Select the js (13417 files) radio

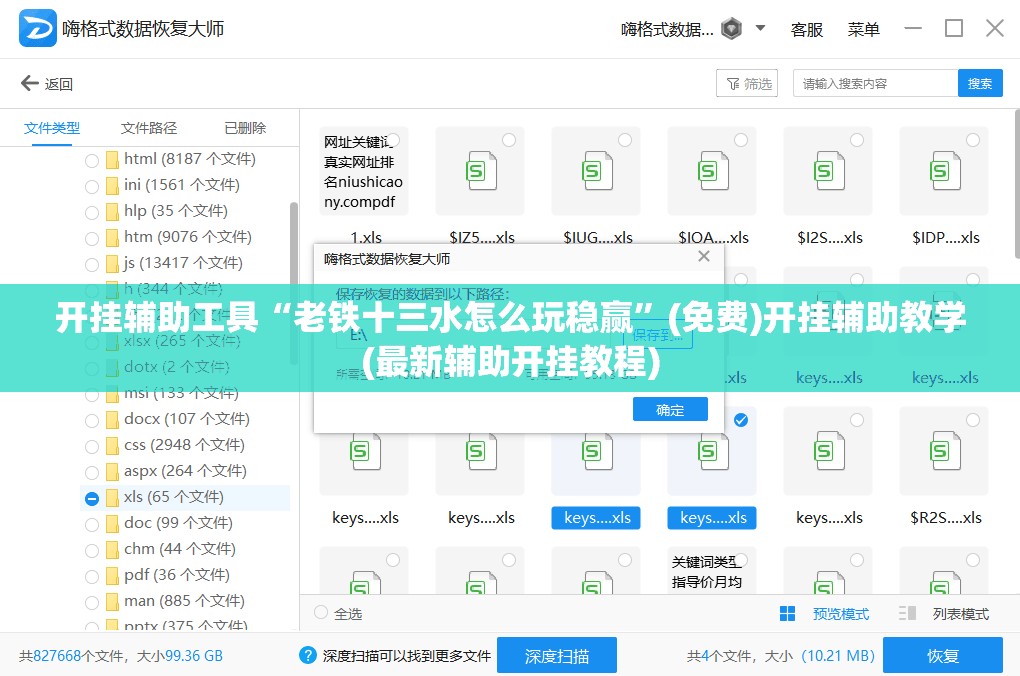click(92, 265)
